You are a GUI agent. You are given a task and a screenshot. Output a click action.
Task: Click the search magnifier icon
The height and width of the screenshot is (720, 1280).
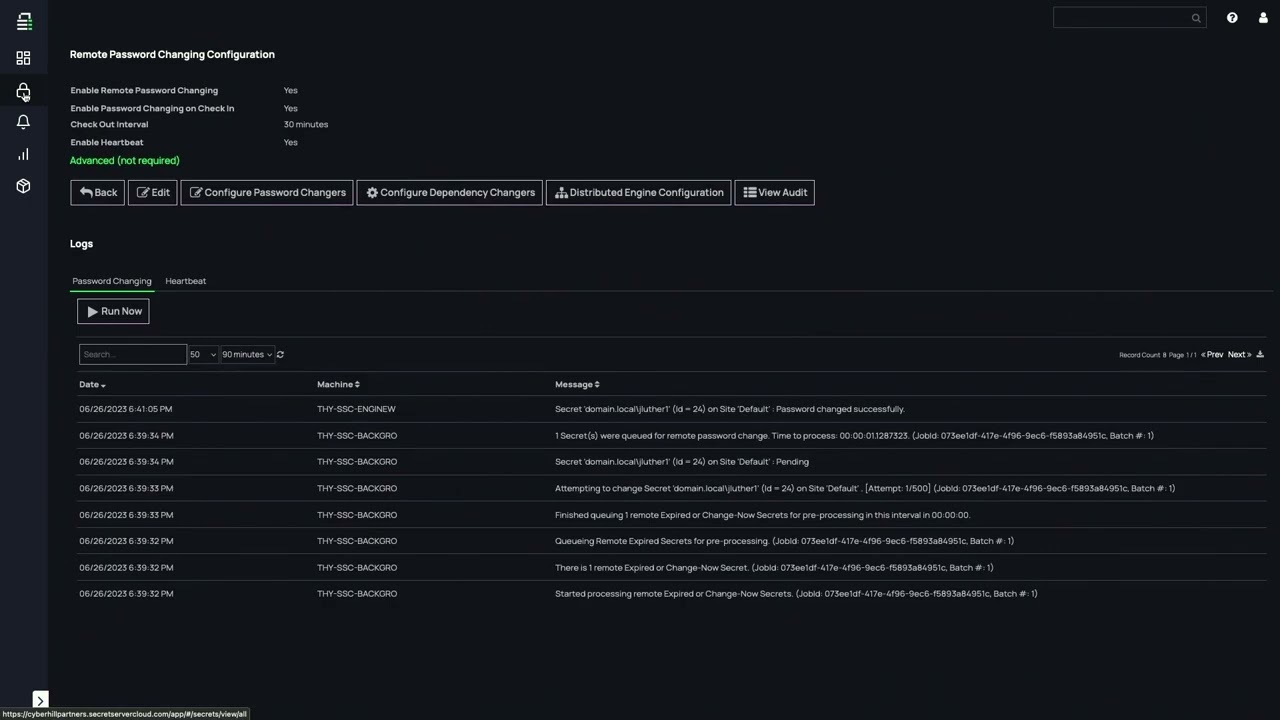click(1196, 18)
